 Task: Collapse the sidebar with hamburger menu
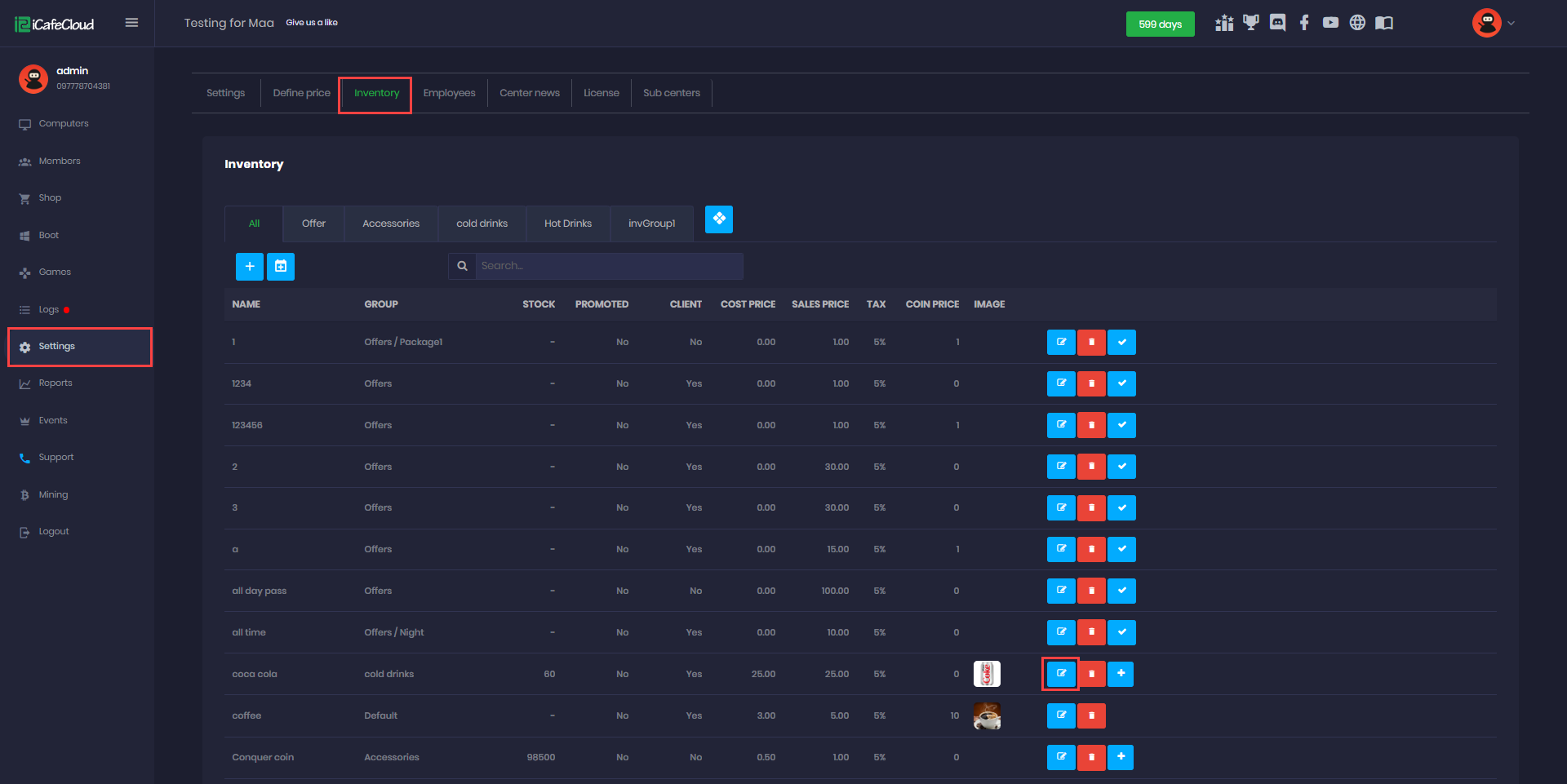(x=131, y=23)
